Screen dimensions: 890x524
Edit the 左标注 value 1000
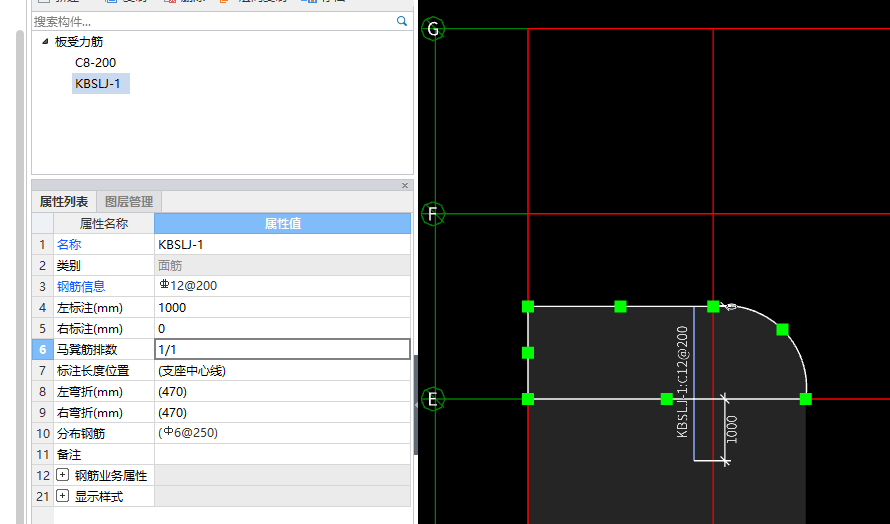(283, 308)
